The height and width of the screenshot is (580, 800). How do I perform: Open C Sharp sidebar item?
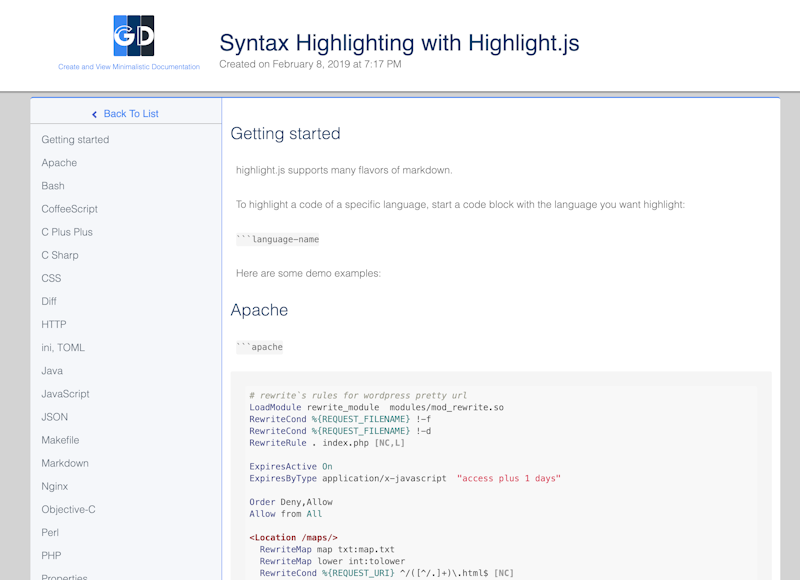pos(60,255)
